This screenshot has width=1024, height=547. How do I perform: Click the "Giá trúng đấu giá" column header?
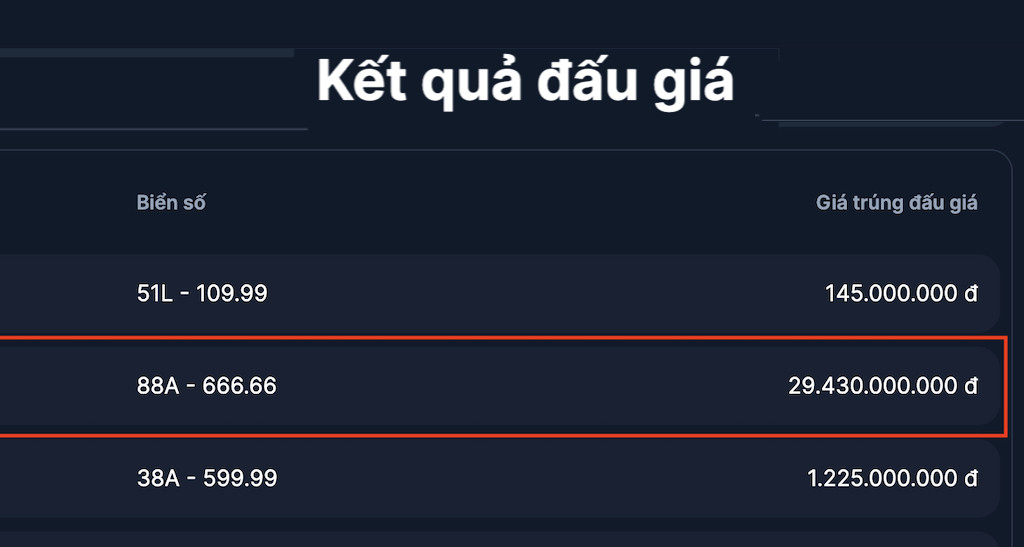pos(896,203)
